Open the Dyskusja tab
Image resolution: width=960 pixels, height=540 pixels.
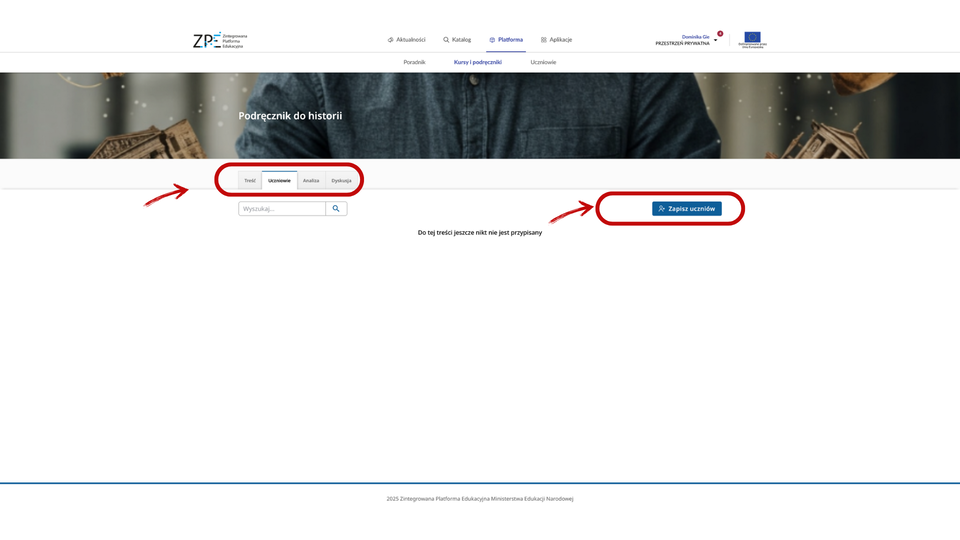pyautogui.click(x=341, y=180)
